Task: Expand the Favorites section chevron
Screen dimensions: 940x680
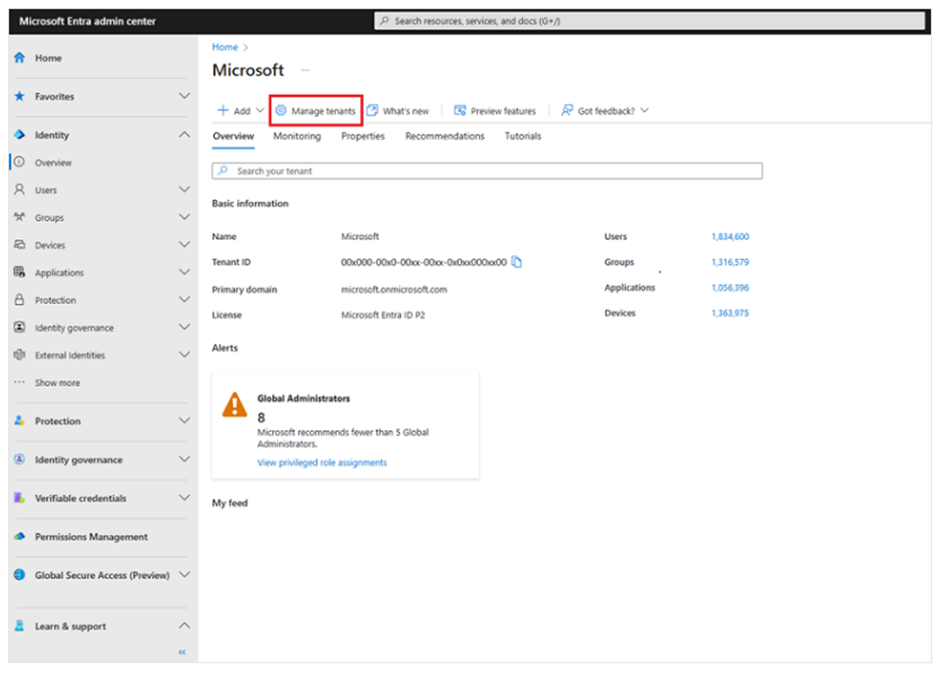Action: 185,96
